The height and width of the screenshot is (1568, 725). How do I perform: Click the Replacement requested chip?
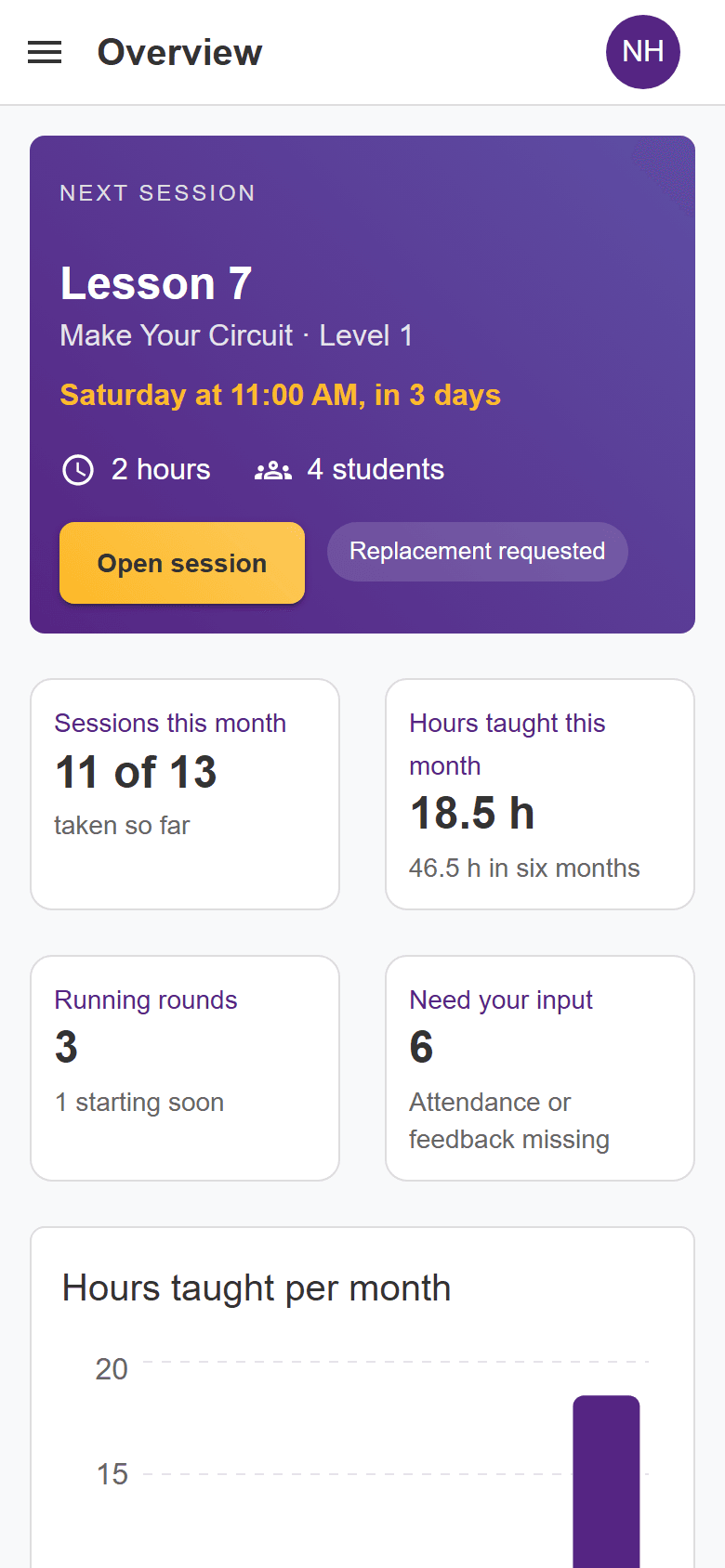coord(478,552)
